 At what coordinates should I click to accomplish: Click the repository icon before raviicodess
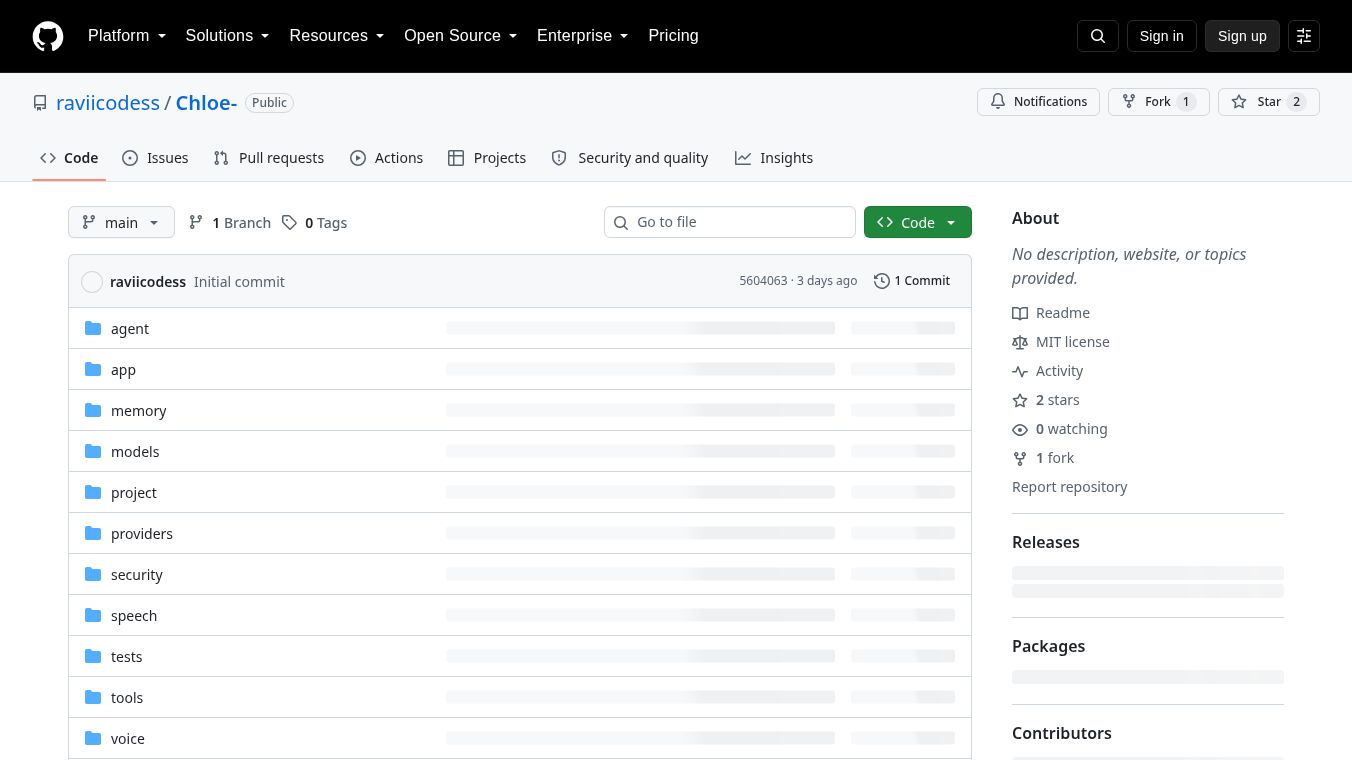click(40, 103)
